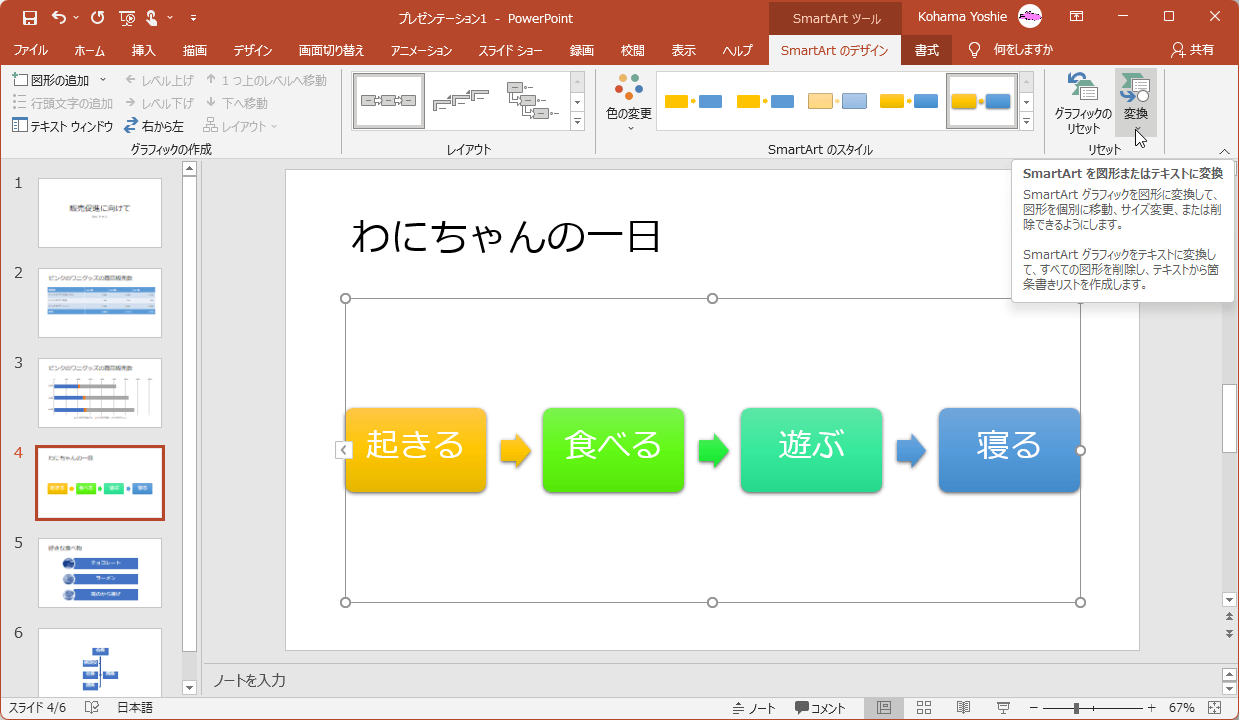The width and height of the screenshot is (1239, 720).
Task: Open the ファイル tab
Action: (30, 50)
